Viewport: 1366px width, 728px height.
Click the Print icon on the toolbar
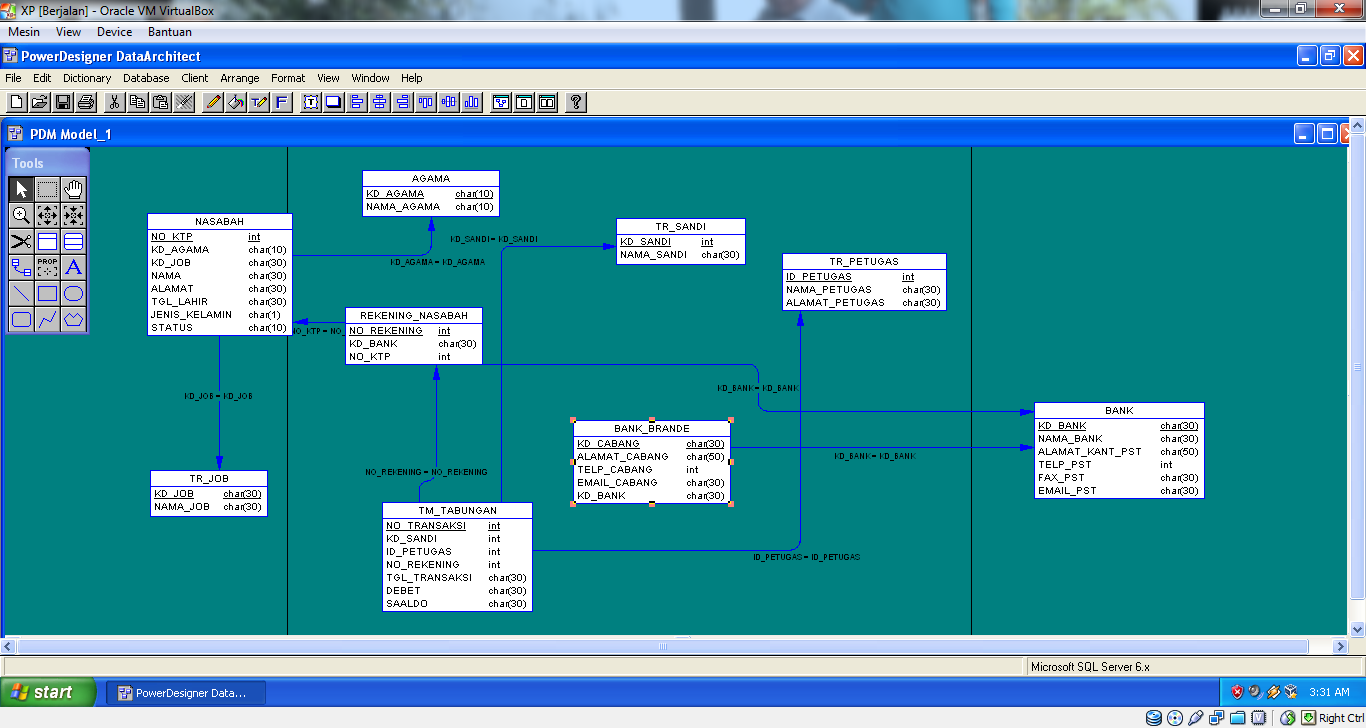click(x=86, y=101)
